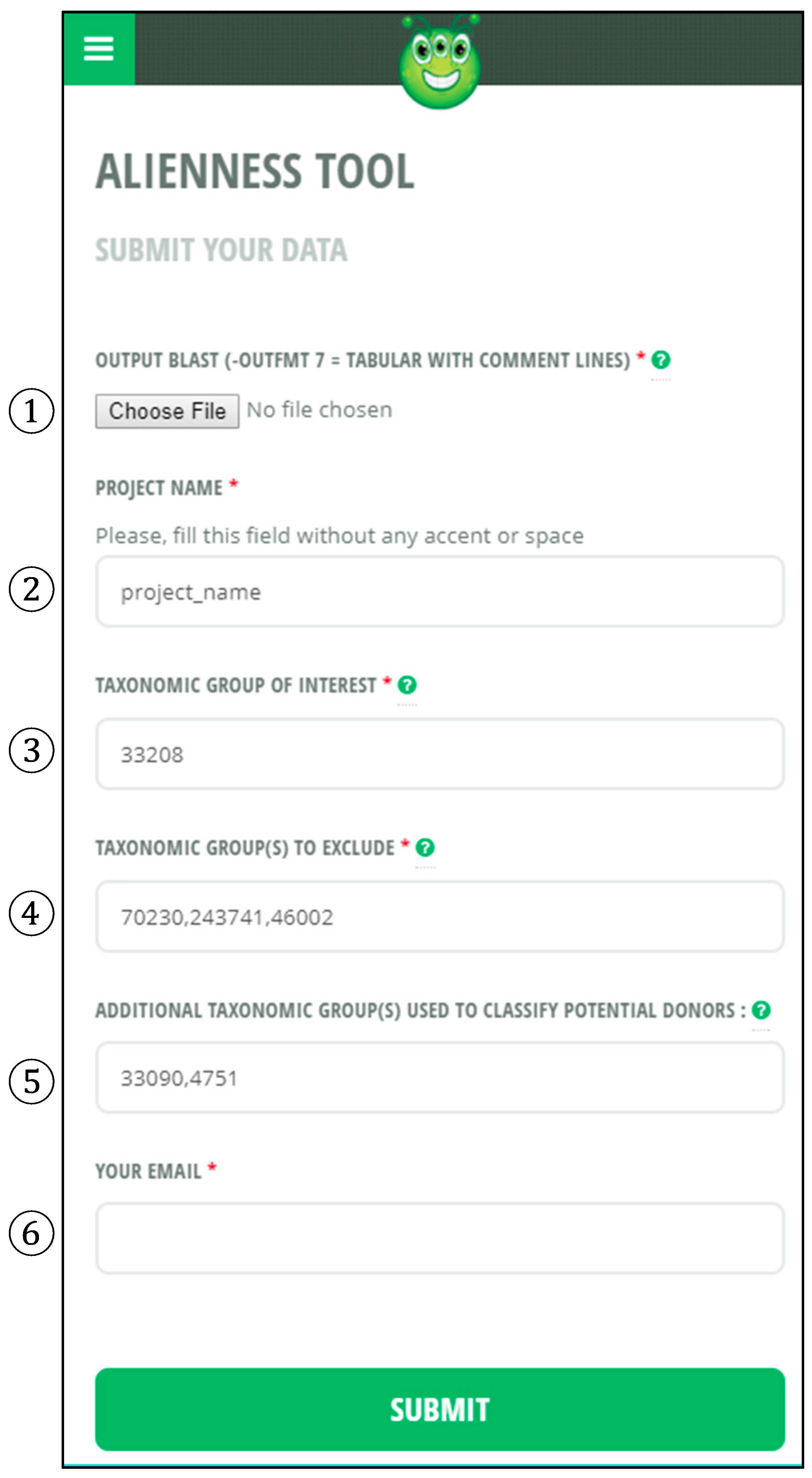Click the donors field showing 33090,4751
This screenshot has width=812, height=1478.
[440, 1078]
